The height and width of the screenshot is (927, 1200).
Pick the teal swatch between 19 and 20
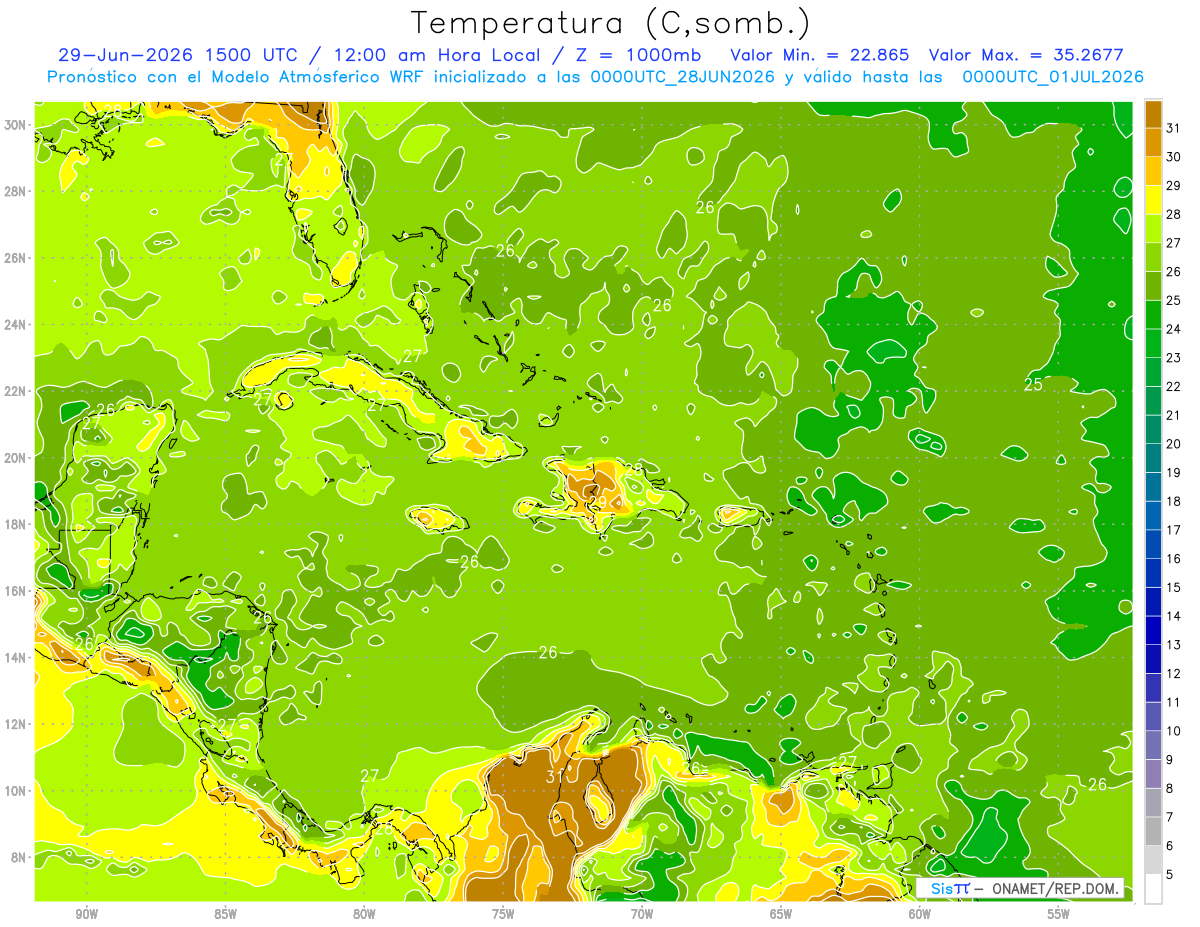click(x=1154, y=459)
